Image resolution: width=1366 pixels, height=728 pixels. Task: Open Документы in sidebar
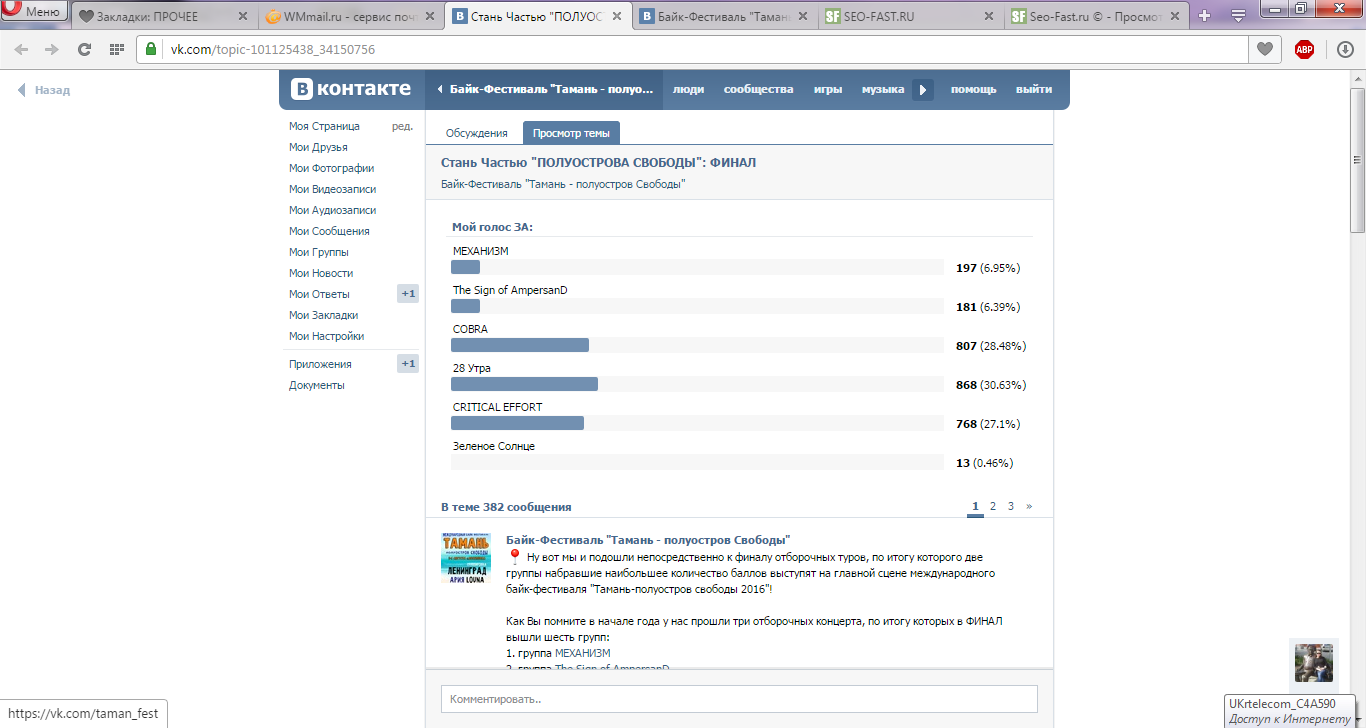[x=317, y=385]
